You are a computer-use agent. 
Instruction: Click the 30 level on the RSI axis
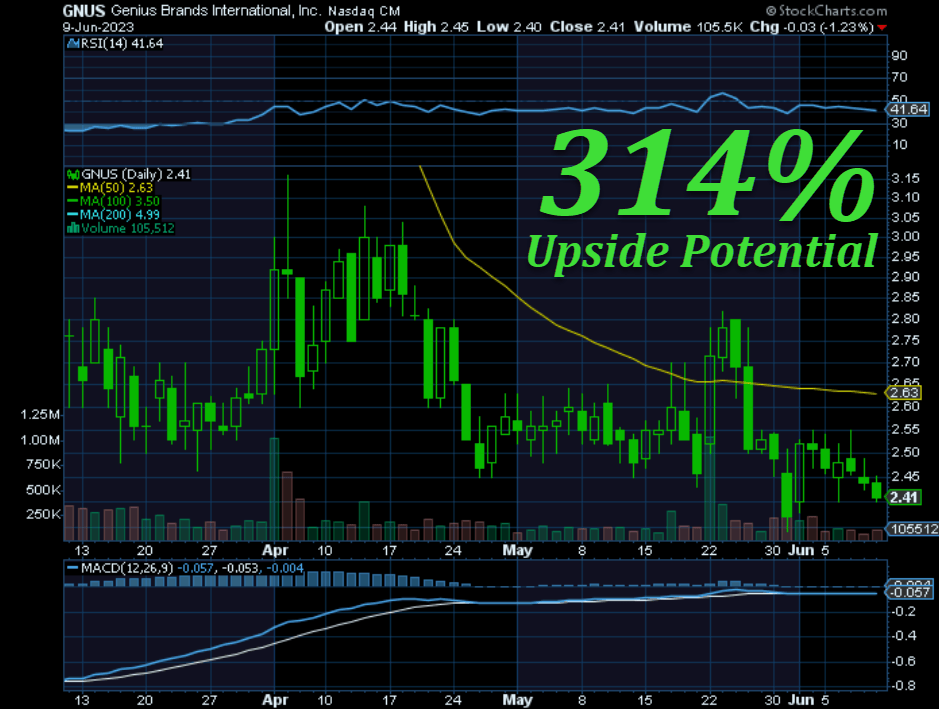coord(899,123)
